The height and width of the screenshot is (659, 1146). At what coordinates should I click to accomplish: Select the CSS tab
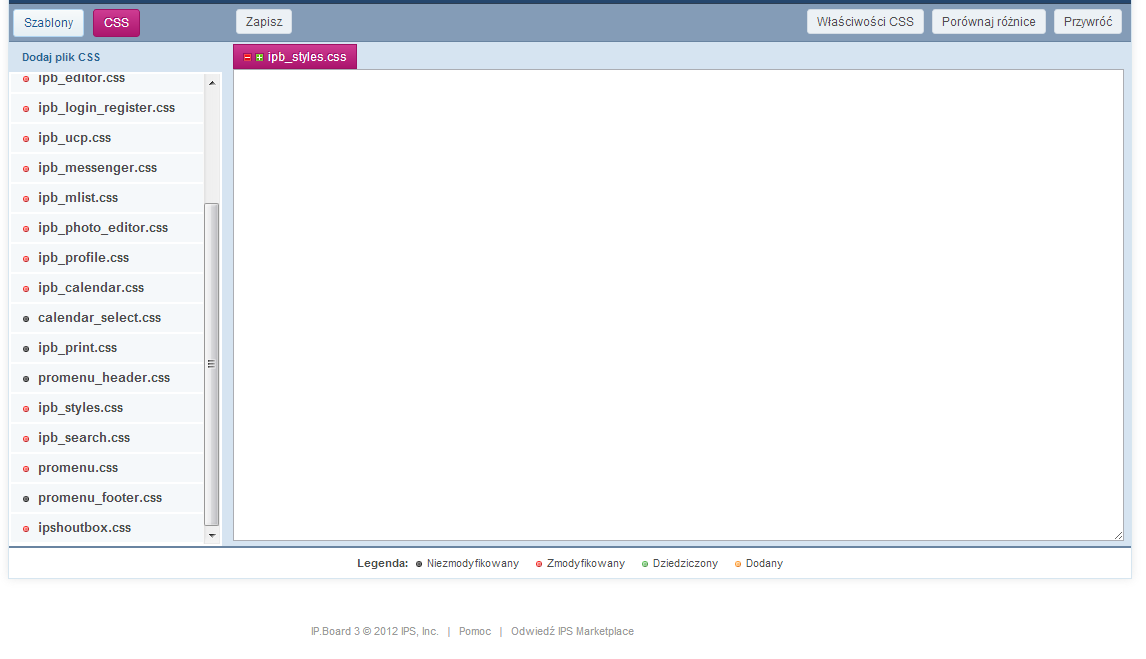pos(116,22)
